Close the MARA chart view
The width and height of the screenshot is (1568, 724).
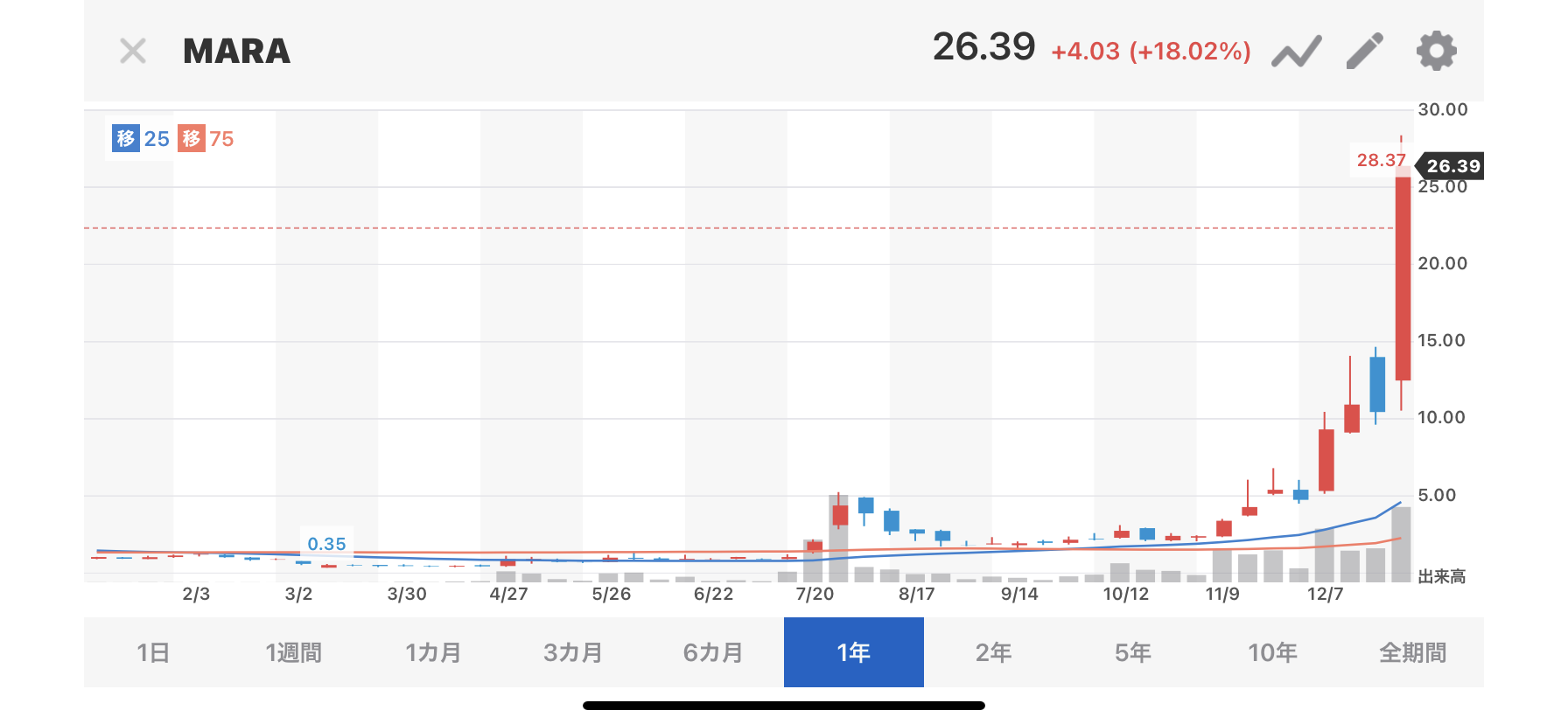133,51
